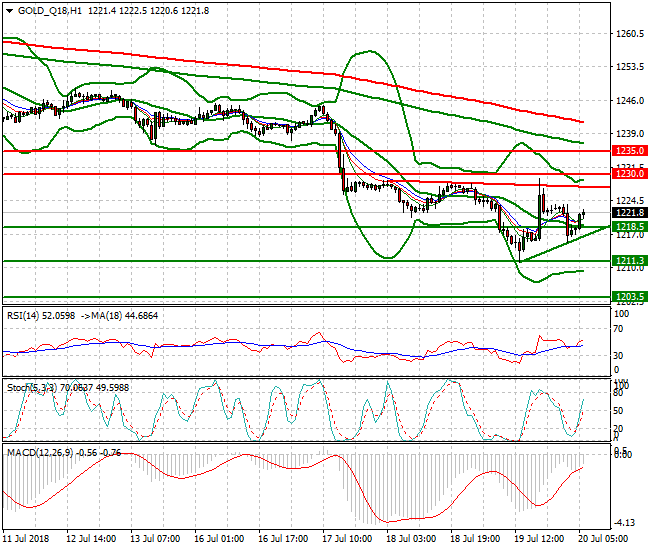Viewport: 650px width, 550px height.
Task: Select the 18 Jul 03:00 time axis marker
Action: point(411,539)
